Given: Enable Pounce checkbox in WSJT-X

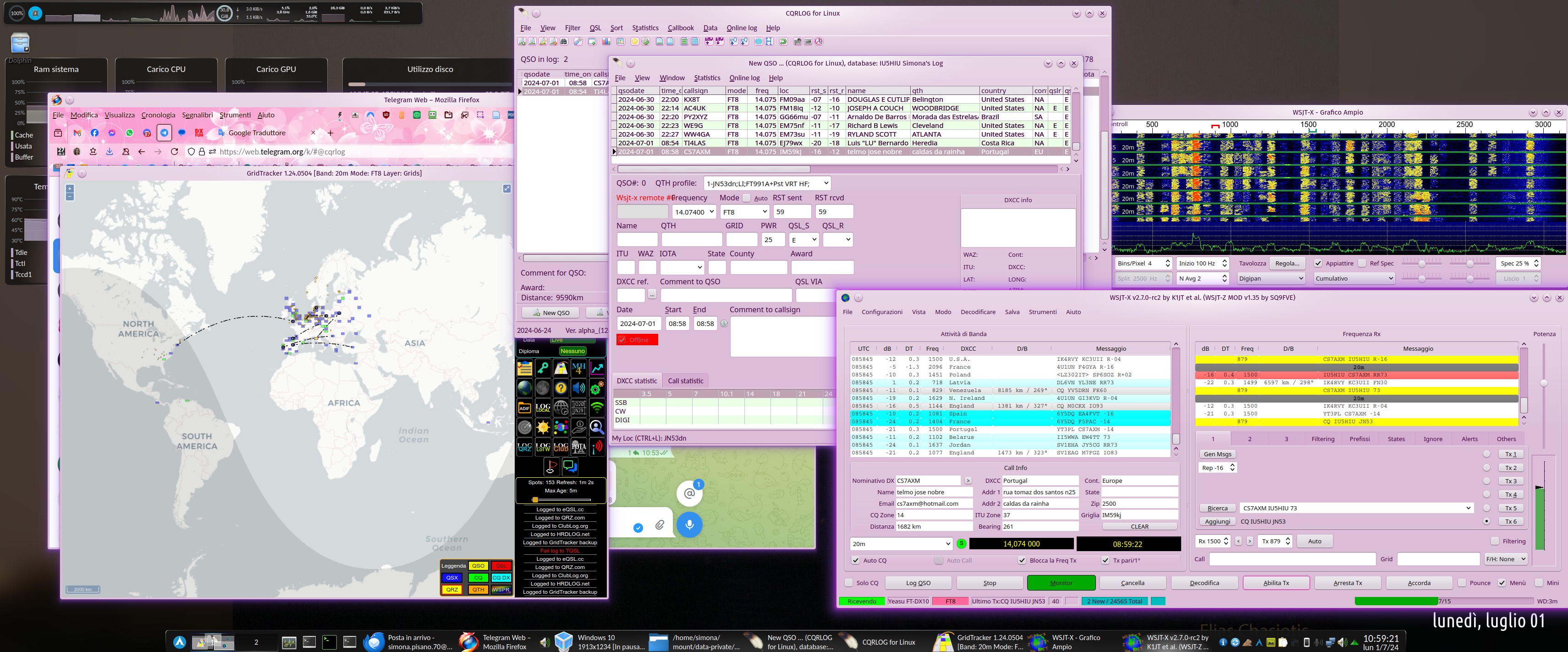Looking at the screenshot, I should (1462, 583).
